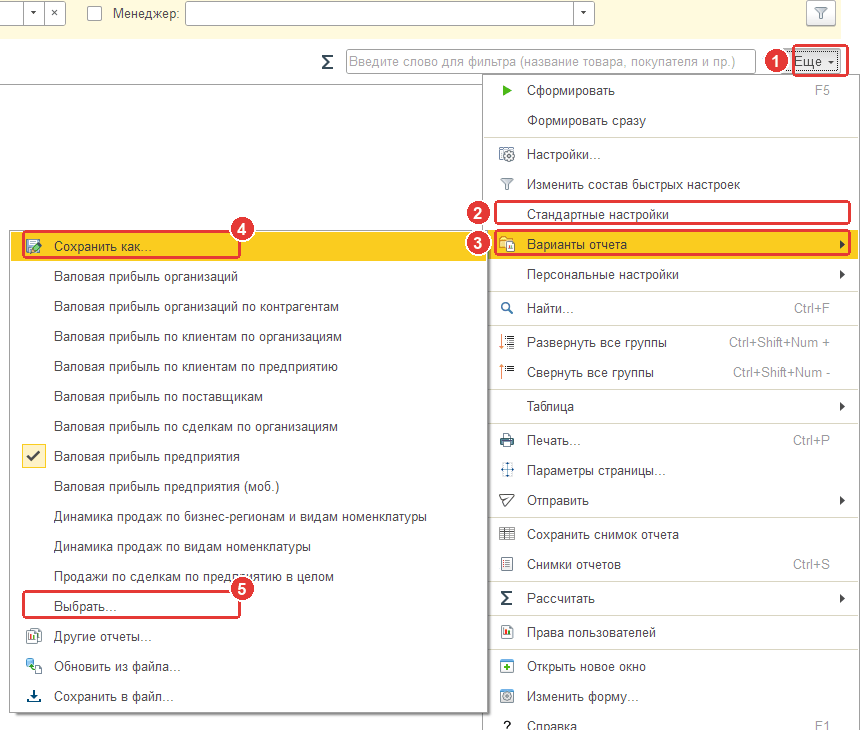Expand the Отправить submenu arrow
The width and height of the screenshot is (860, 730).
(x=842, y=500)
